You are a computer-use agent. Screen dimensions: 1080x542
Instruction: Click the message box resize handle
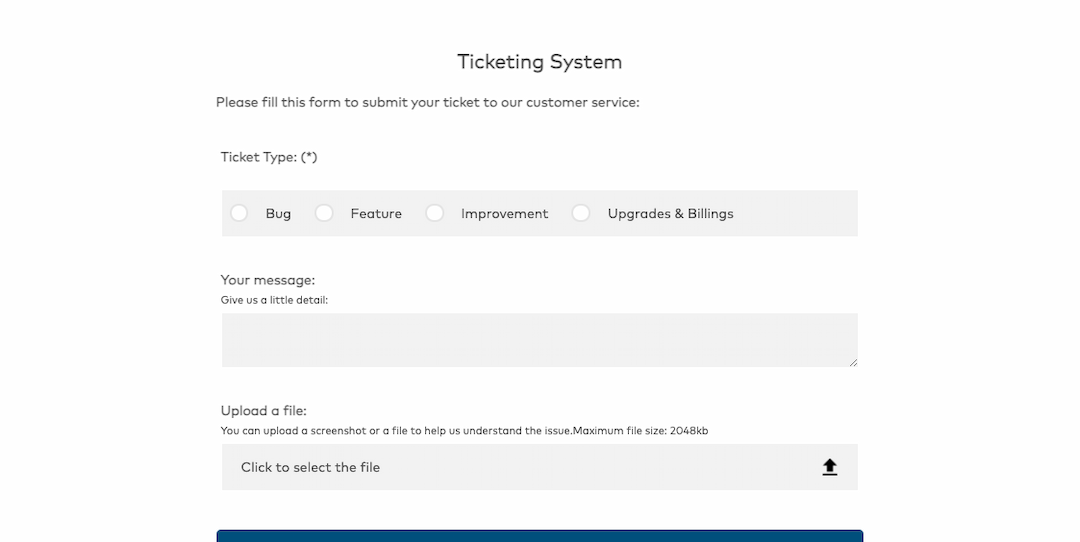853,362
